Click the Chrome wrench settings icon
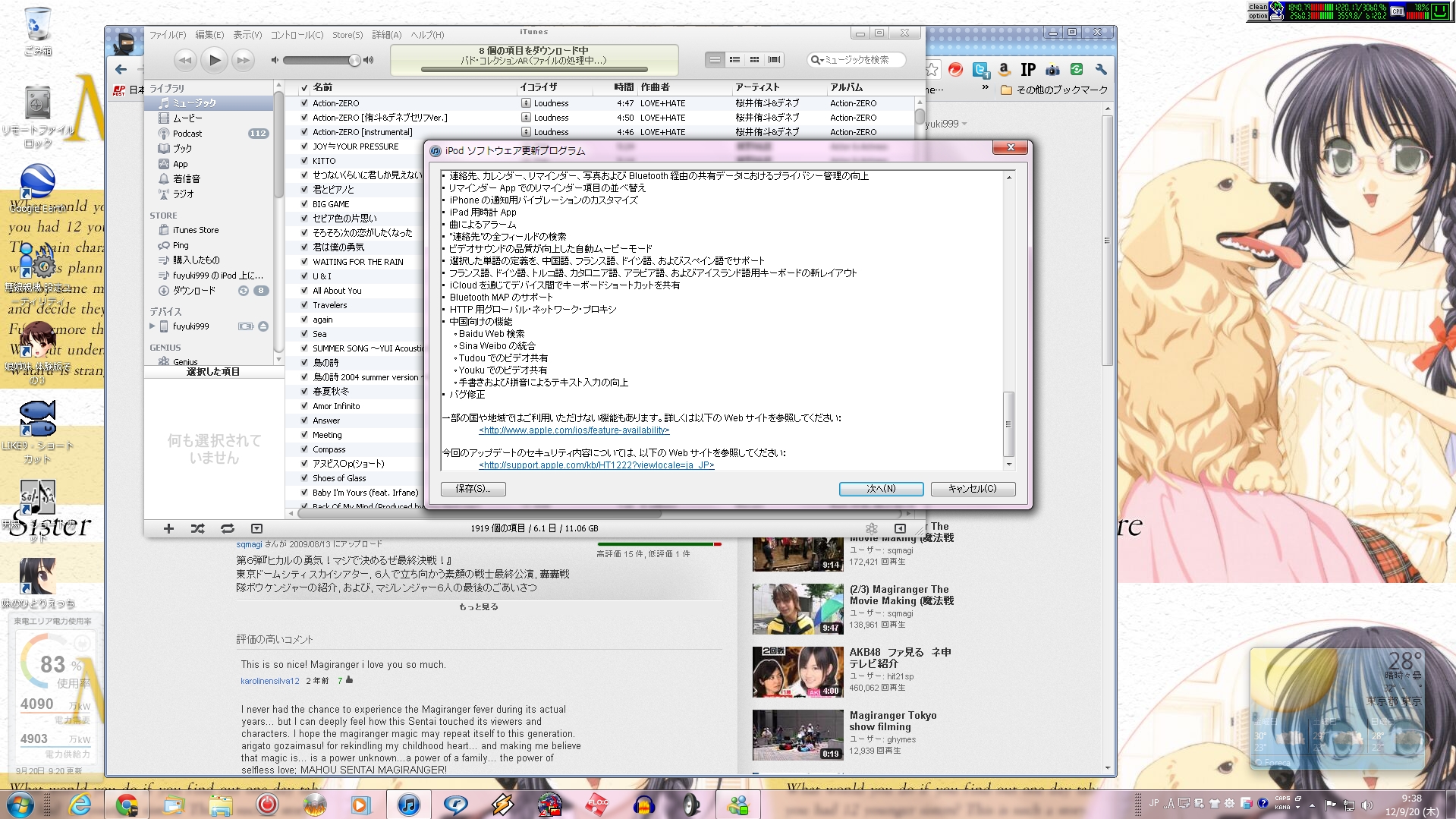The image size is (1456, 819). tap(1101, 70)
